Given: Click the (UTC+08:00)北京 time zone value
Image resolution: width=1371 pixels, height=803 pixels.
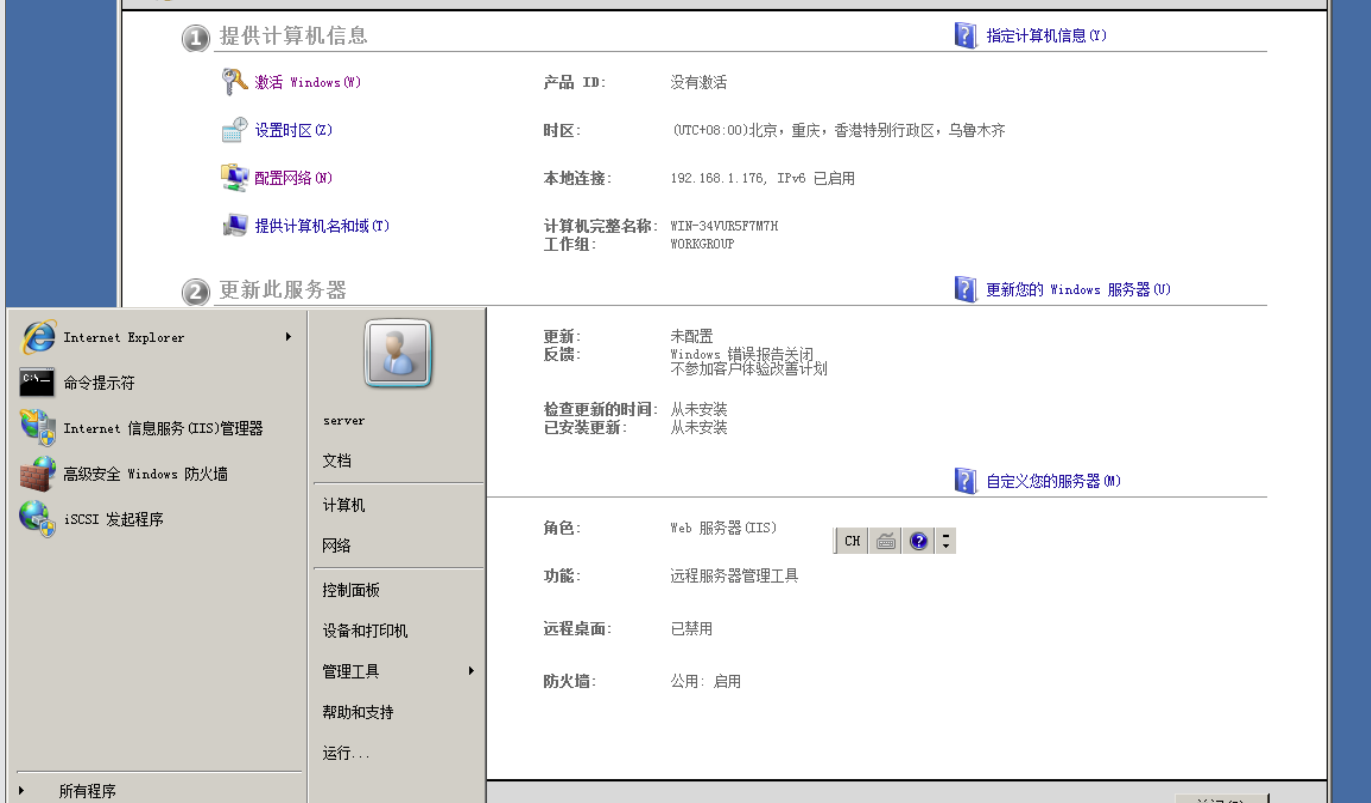Looking at the screenshot, I should (x=838, y=130).
